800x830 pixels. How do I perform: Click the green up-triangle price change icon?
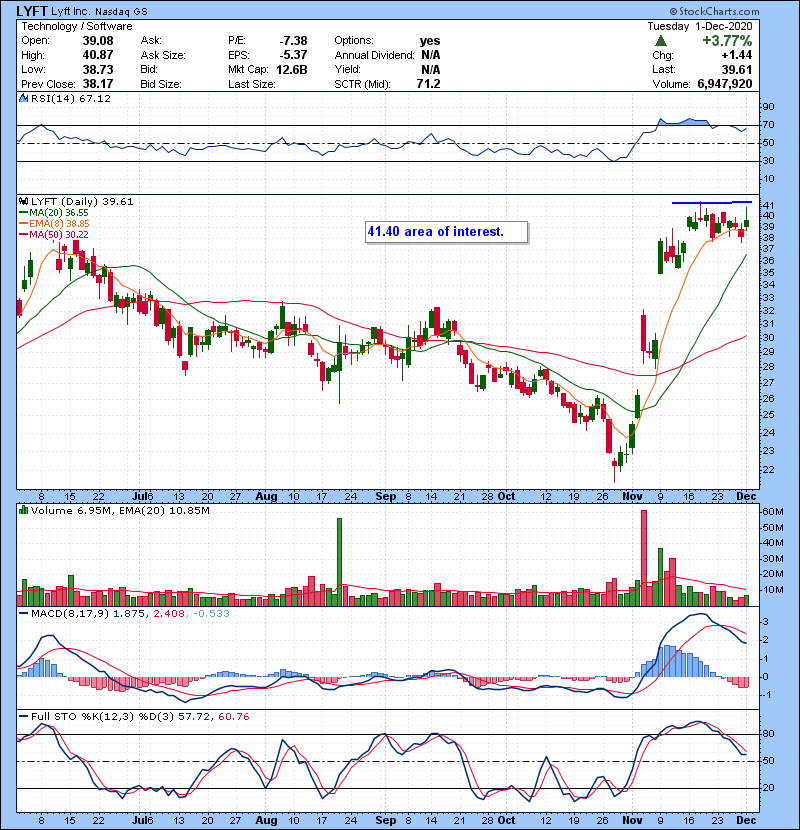[660, 41]
